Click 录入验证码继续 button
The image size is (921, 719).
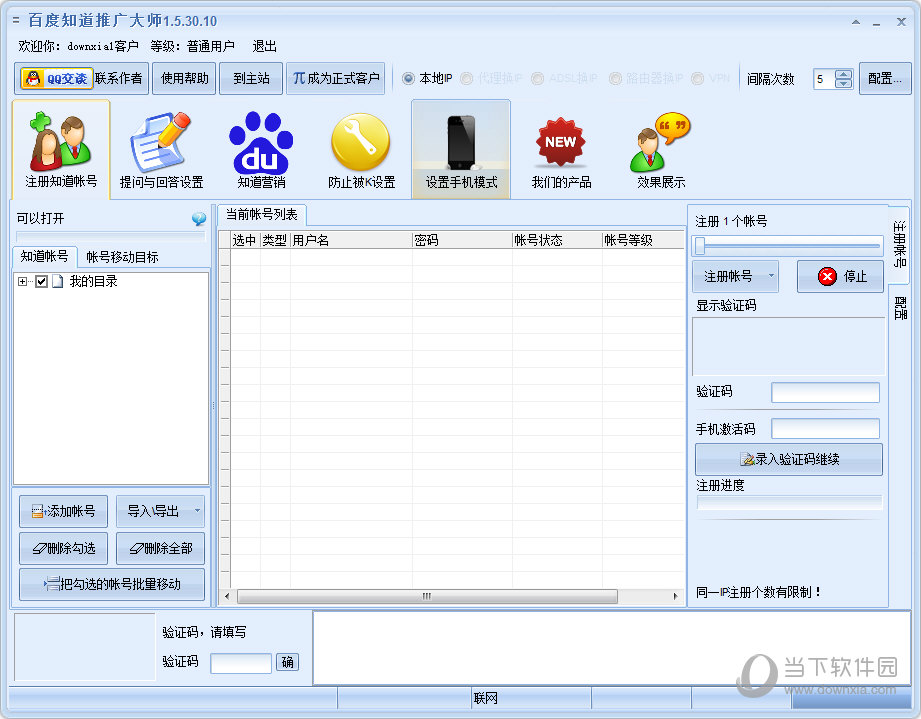pyautogui.click(x=789, y=459)
